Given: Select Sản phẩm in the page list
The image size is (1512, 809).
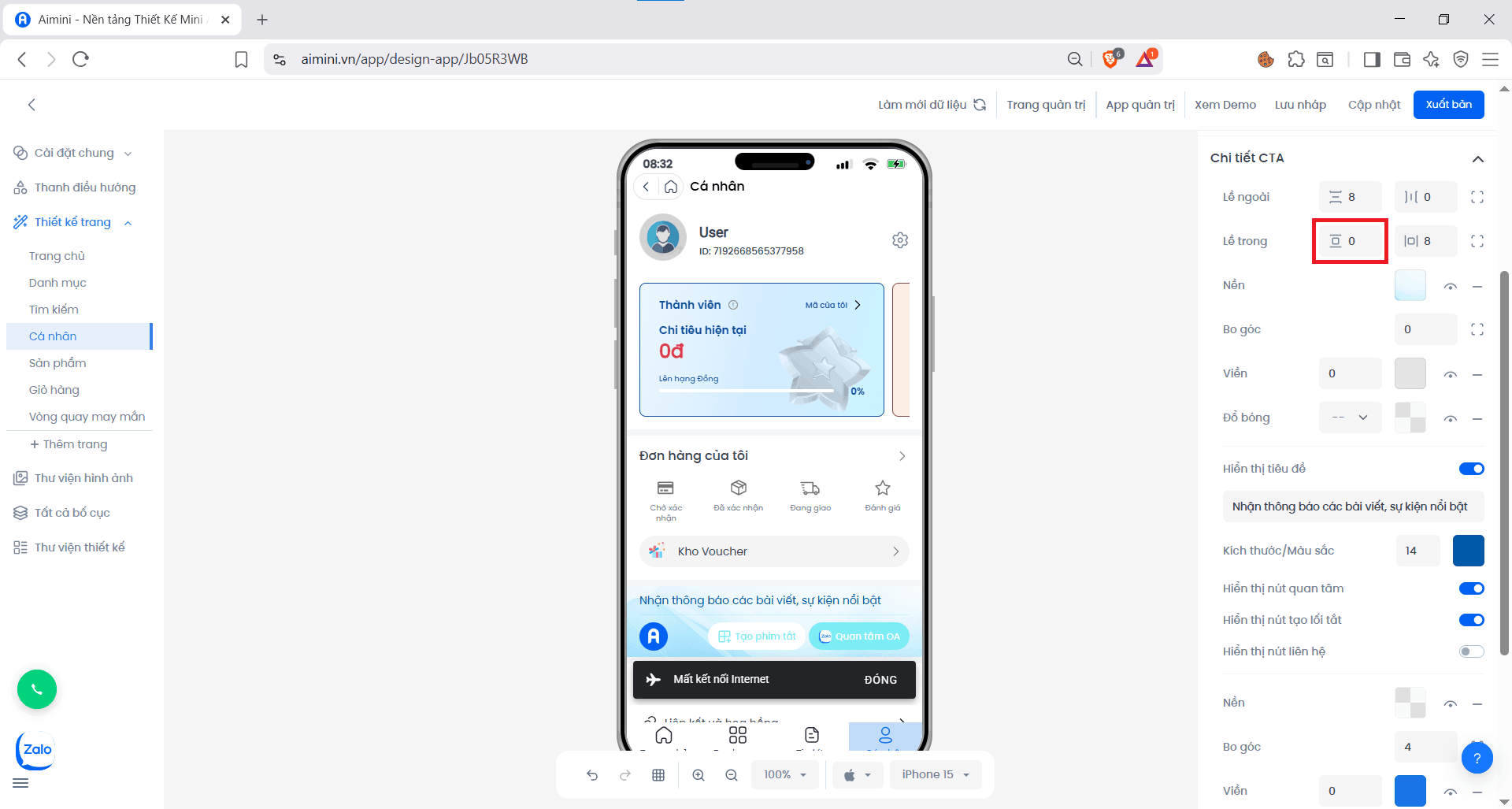Looking at the screenshot, I should point(57,362).
